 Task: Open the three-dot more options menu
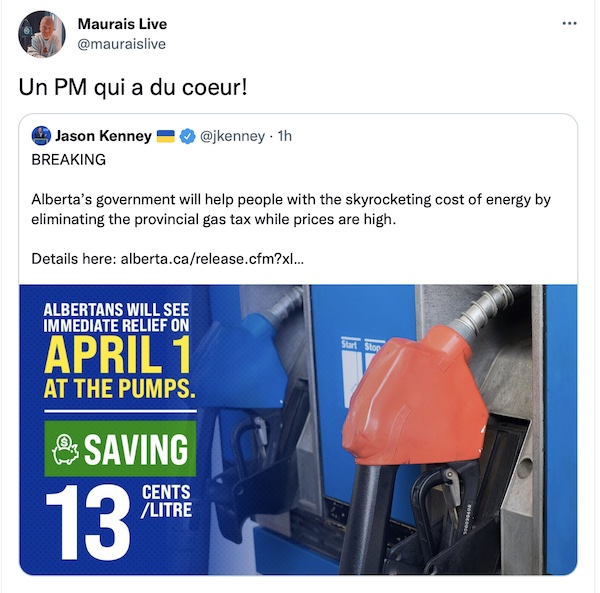click(x=569, y=24)
